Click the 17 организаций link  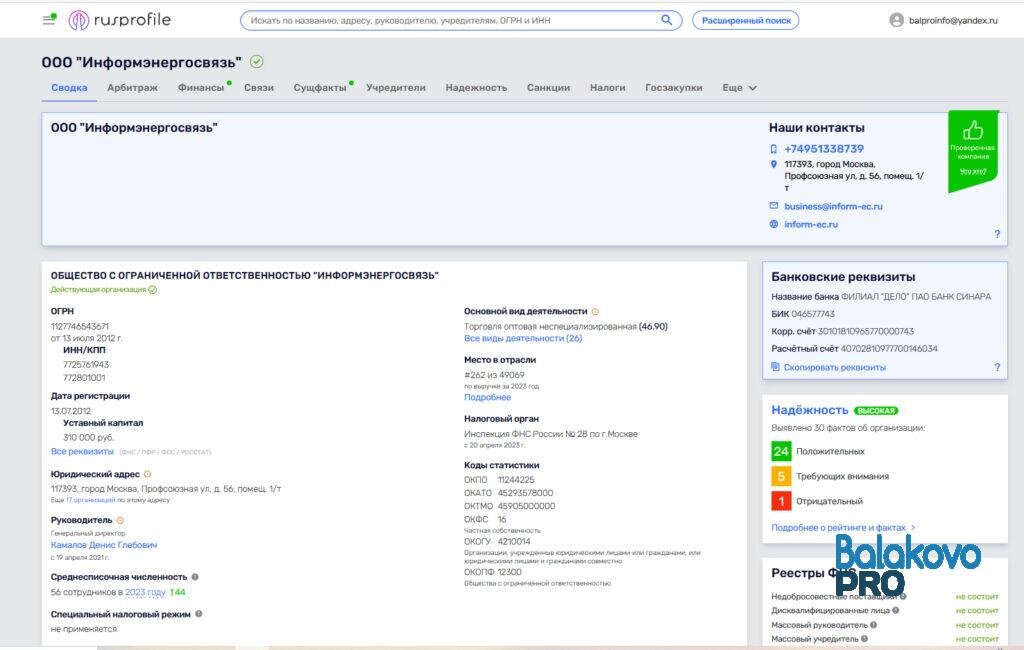[90, 500]
